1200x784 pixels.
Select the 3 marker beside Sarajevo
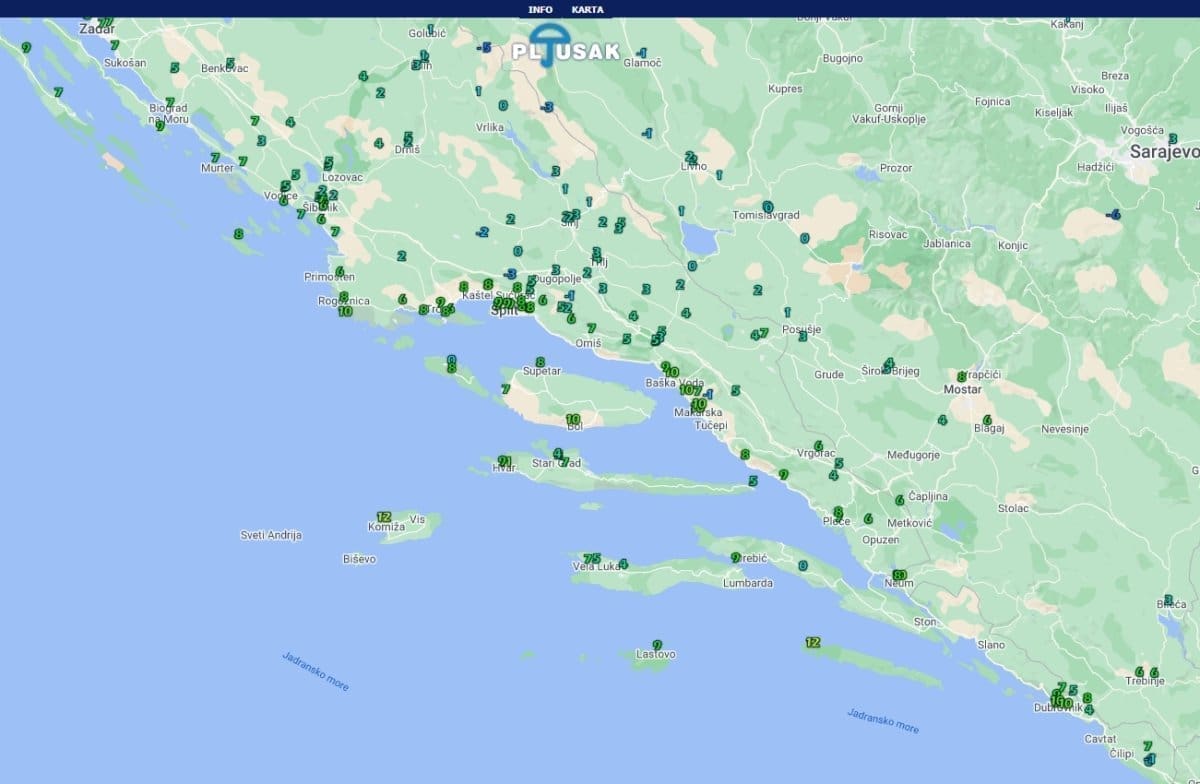(x=1172, y=138)
